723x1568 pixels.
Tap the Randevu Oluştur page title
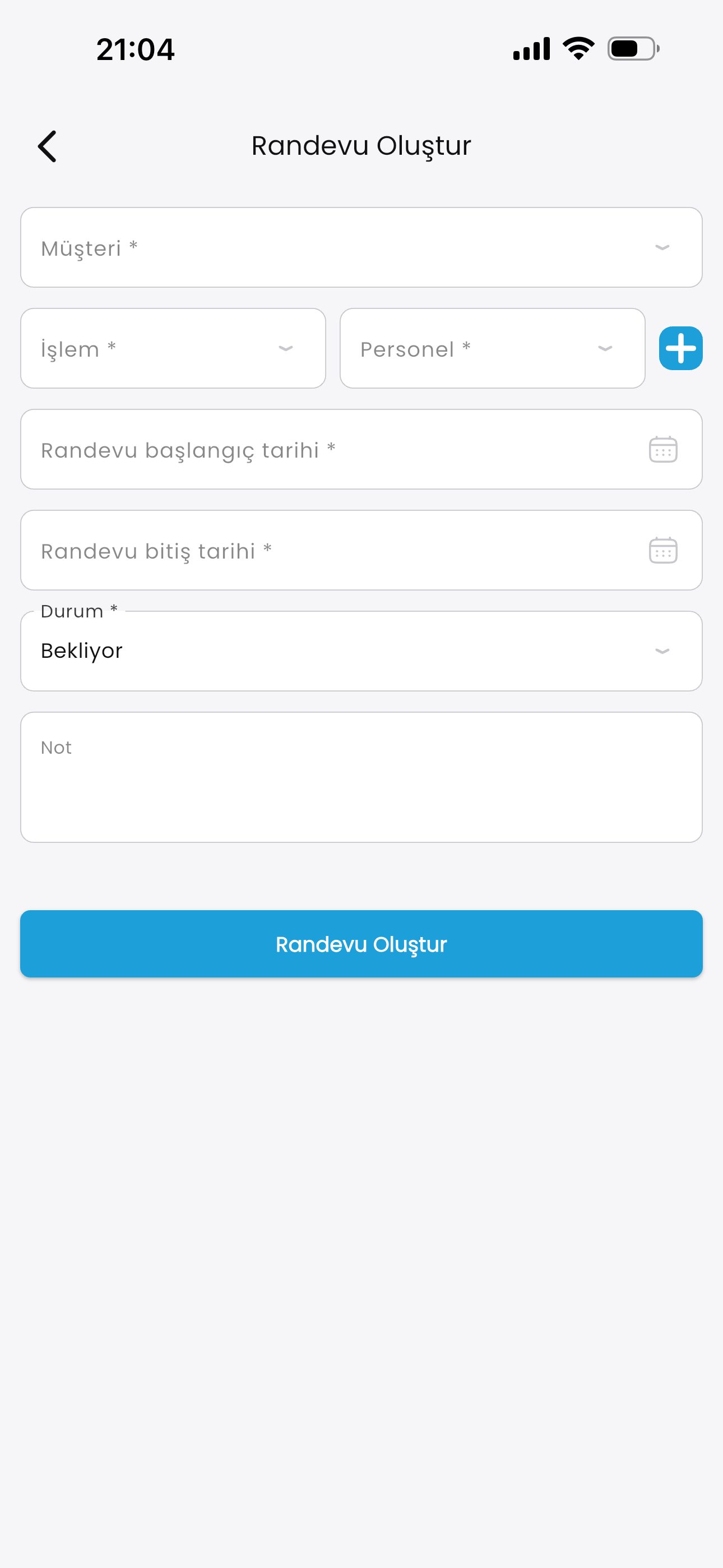361,146
